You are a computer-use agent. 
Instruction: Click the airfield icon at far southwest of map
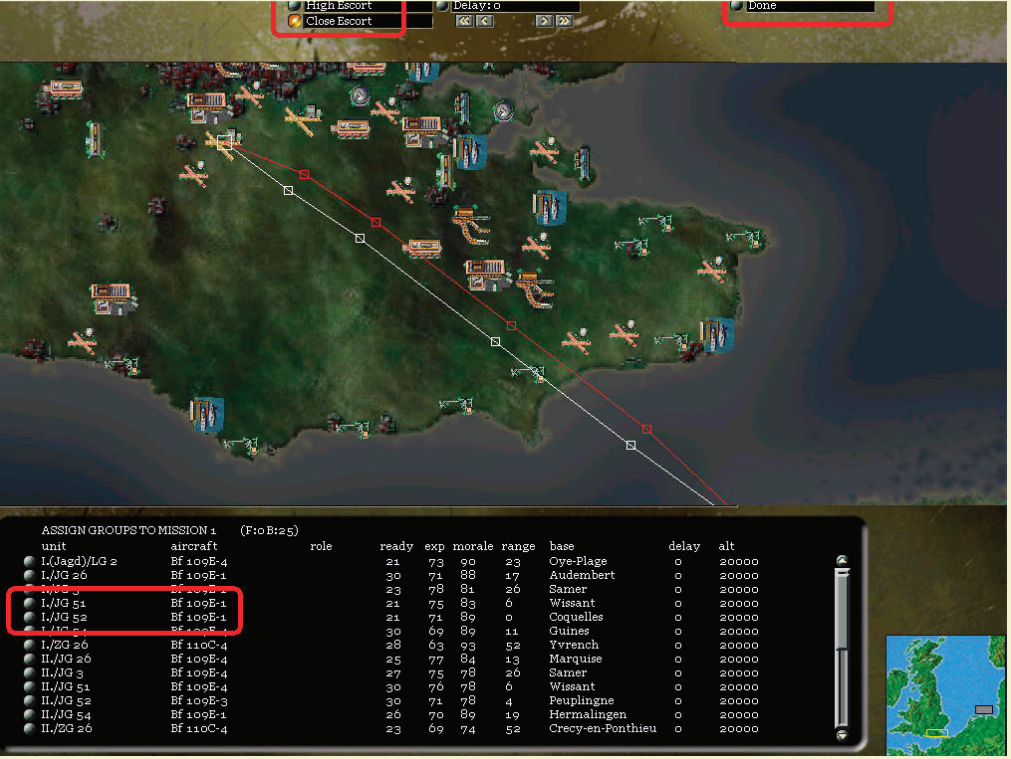pos(82,340)
